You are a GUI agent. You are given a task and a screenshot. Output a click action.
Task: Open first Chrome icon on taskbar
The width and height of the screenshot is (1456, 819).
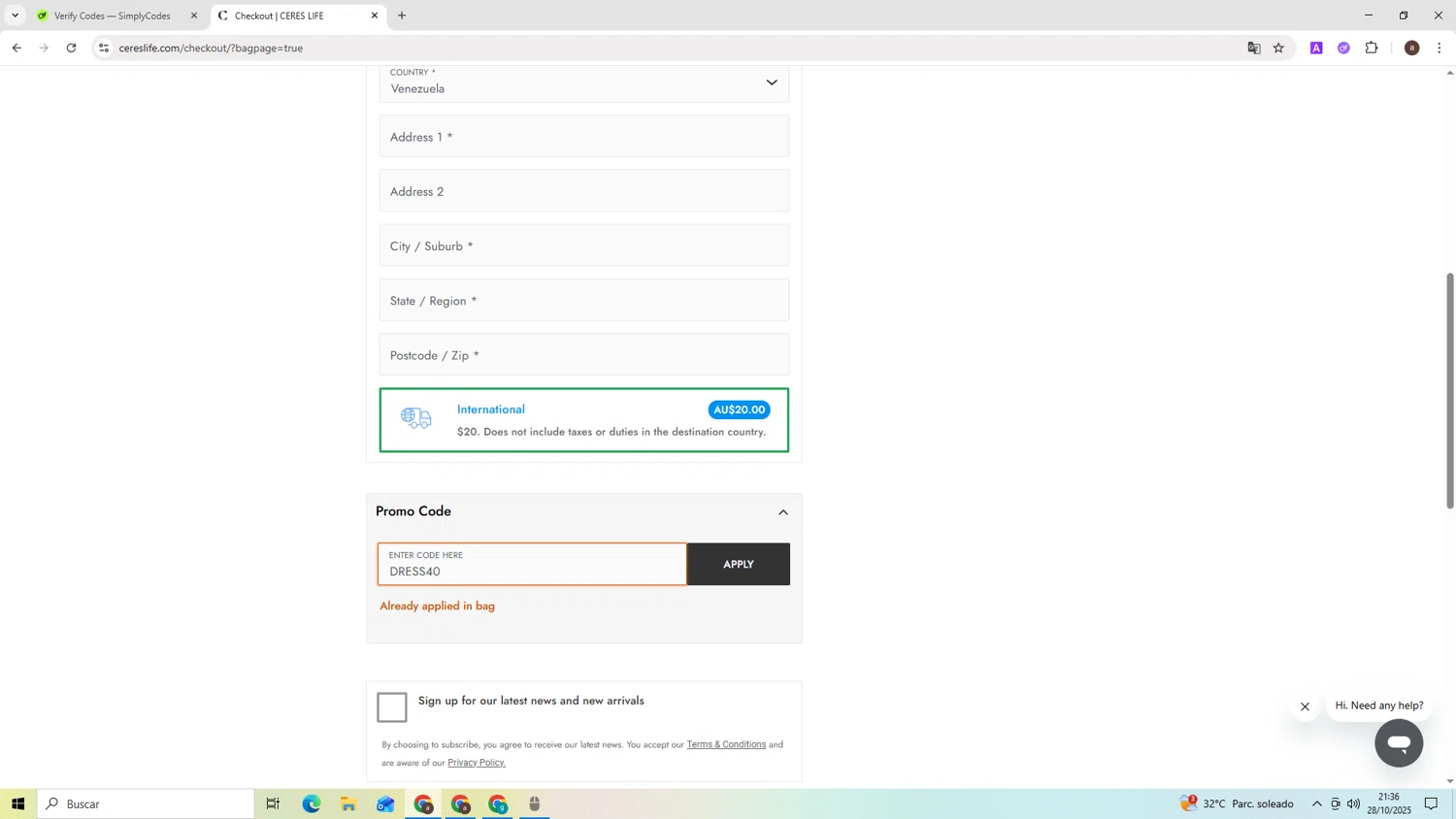tap(423, 803)
